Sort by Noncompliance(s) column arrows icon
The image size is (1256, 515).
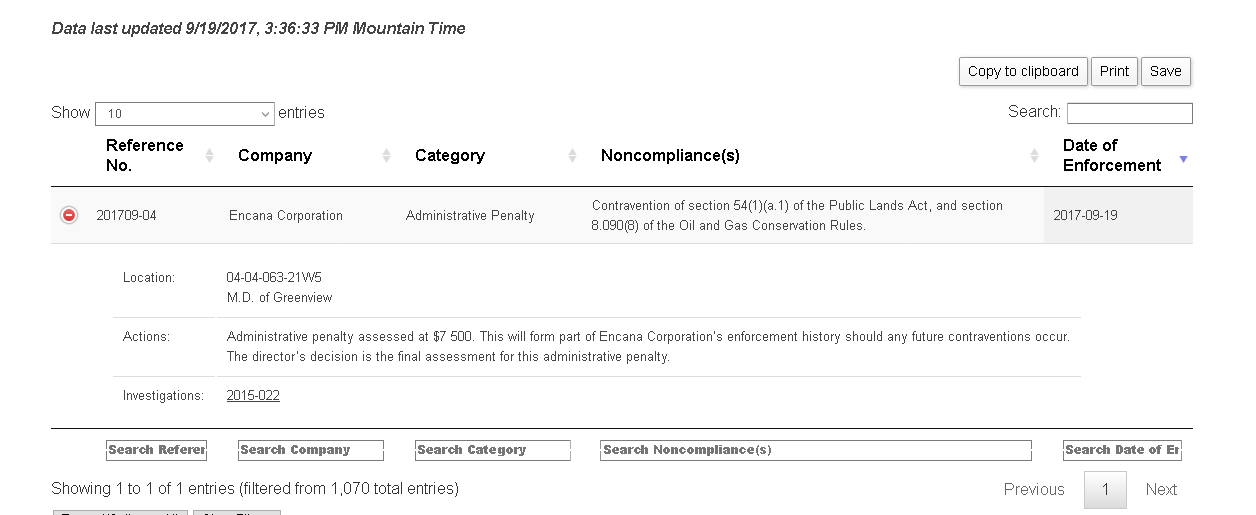[x=1035, y=156]
